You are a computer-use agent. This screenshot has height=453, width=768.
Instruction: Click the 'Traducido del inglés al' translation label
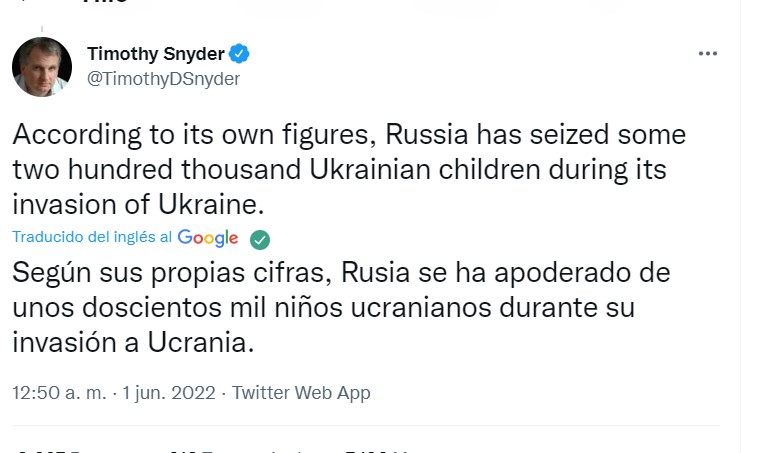tap(92, 238)
